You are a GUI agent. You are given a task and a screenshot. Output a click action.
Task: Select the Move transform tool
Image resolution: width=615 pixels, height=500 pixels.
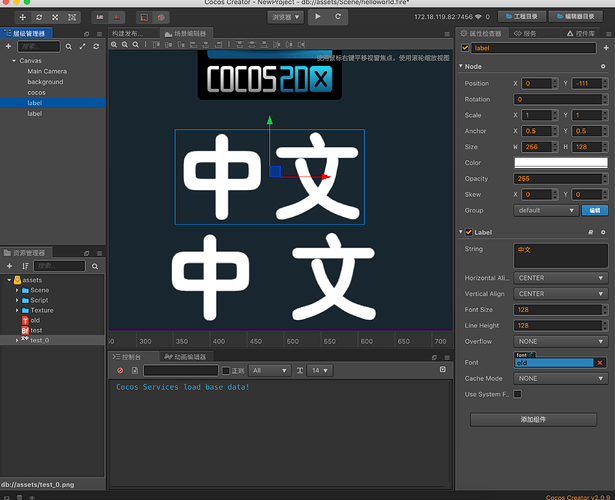coord(23,17)
